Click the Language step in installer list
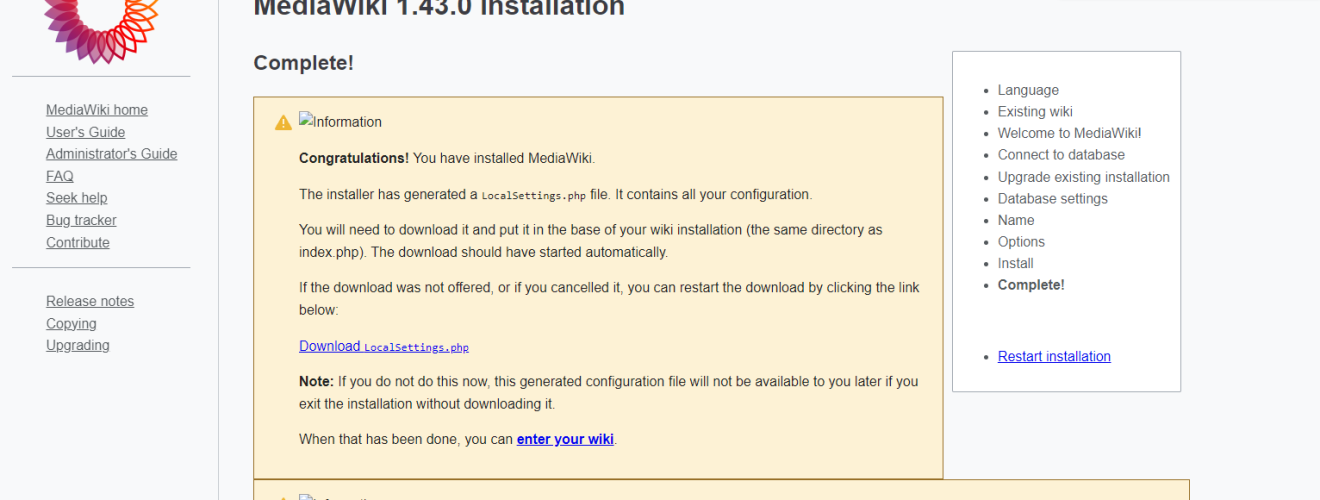 click(1028, 90)
